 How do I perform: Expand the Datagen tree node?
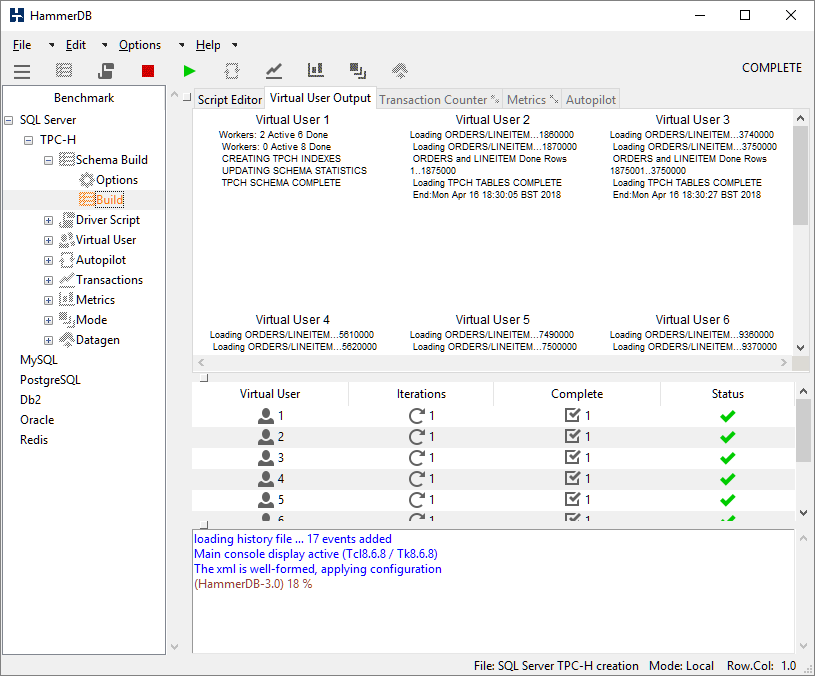pos(48,340)
